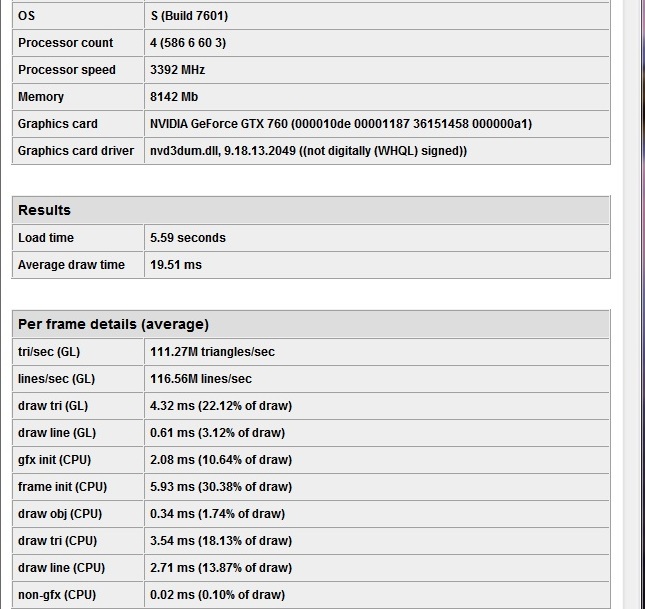Click the vertical scrollbar on the right edge
Image resolution: width=645 pixels, height=609 pixels.
634,300
